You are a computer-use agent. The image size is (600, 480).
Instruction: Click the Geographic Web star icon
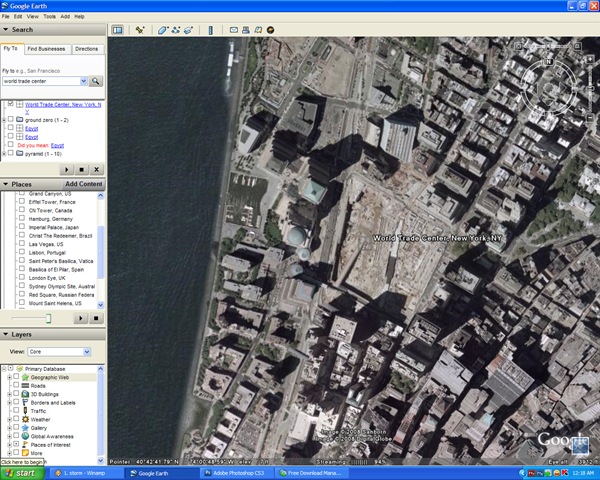25,377
